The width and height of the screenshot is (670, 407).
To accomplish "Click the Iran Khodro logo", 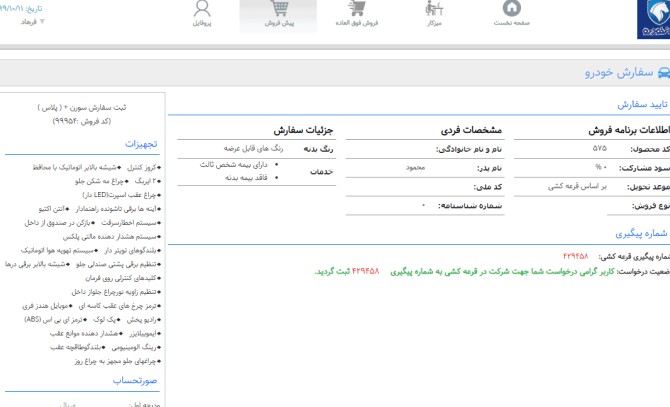I will [x=654, y=19].
